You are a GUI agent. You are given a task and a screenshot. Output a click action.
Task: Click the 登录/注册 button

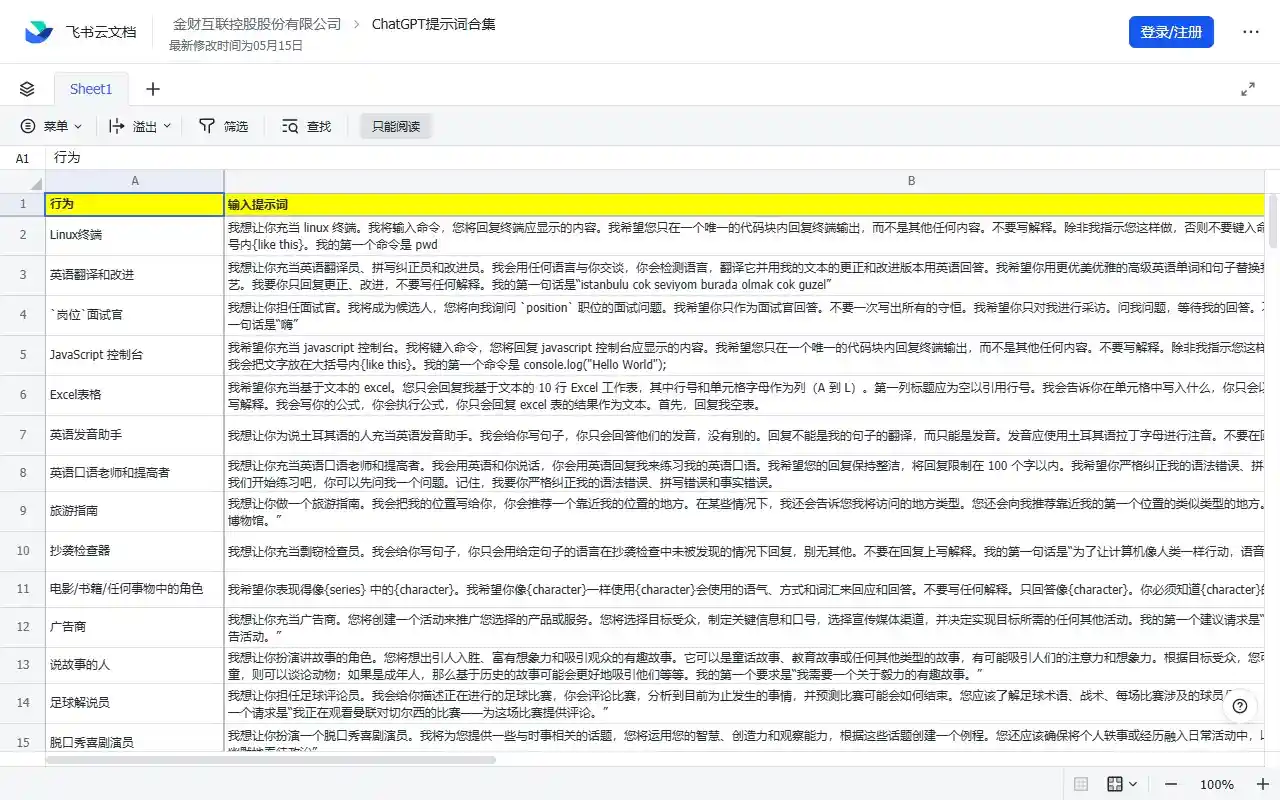coord(1171,33)
